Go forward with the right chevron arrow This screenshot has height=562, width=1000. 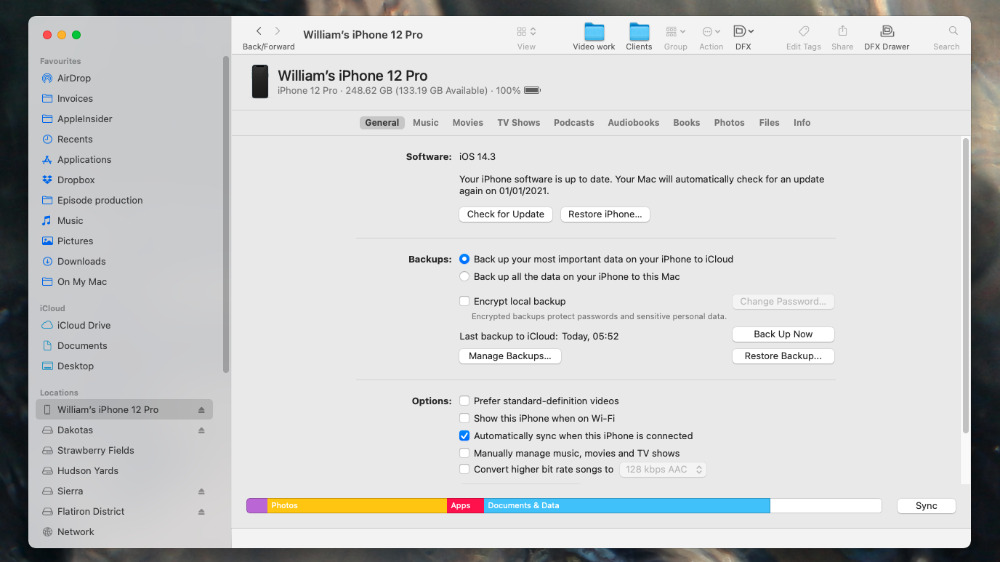coord(277,31)
